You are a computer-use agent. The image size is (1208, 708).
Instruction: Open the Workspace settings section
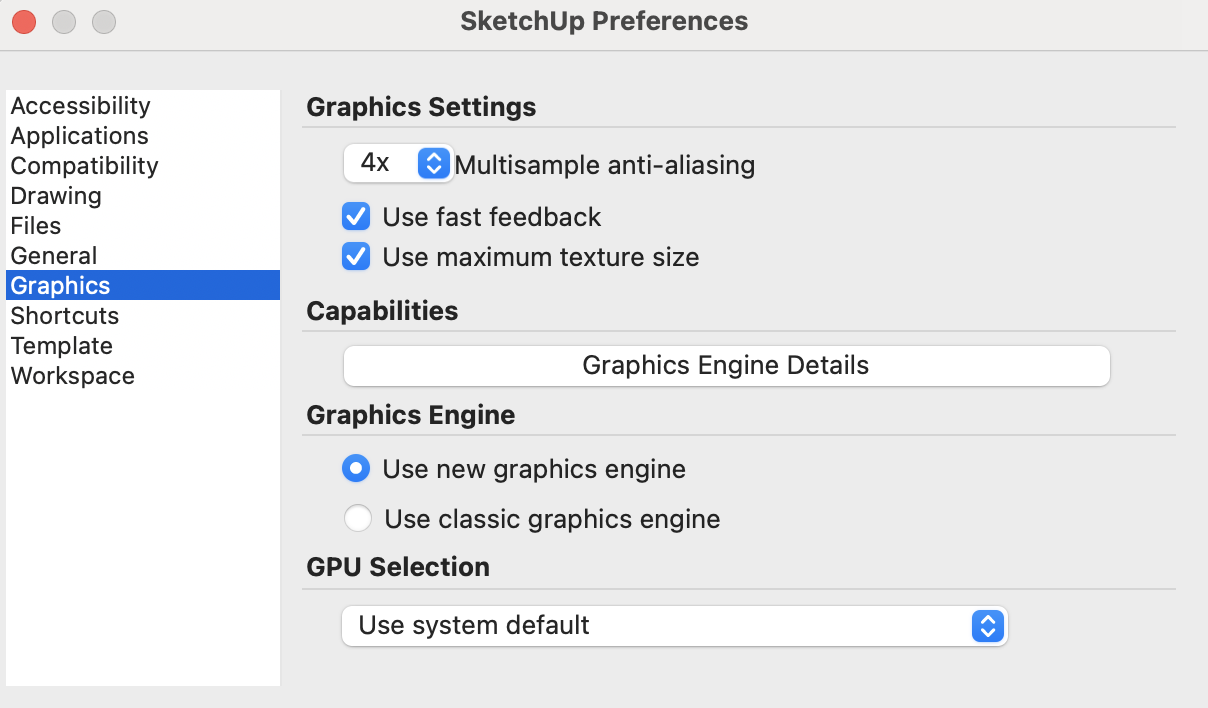click(72, 376)
